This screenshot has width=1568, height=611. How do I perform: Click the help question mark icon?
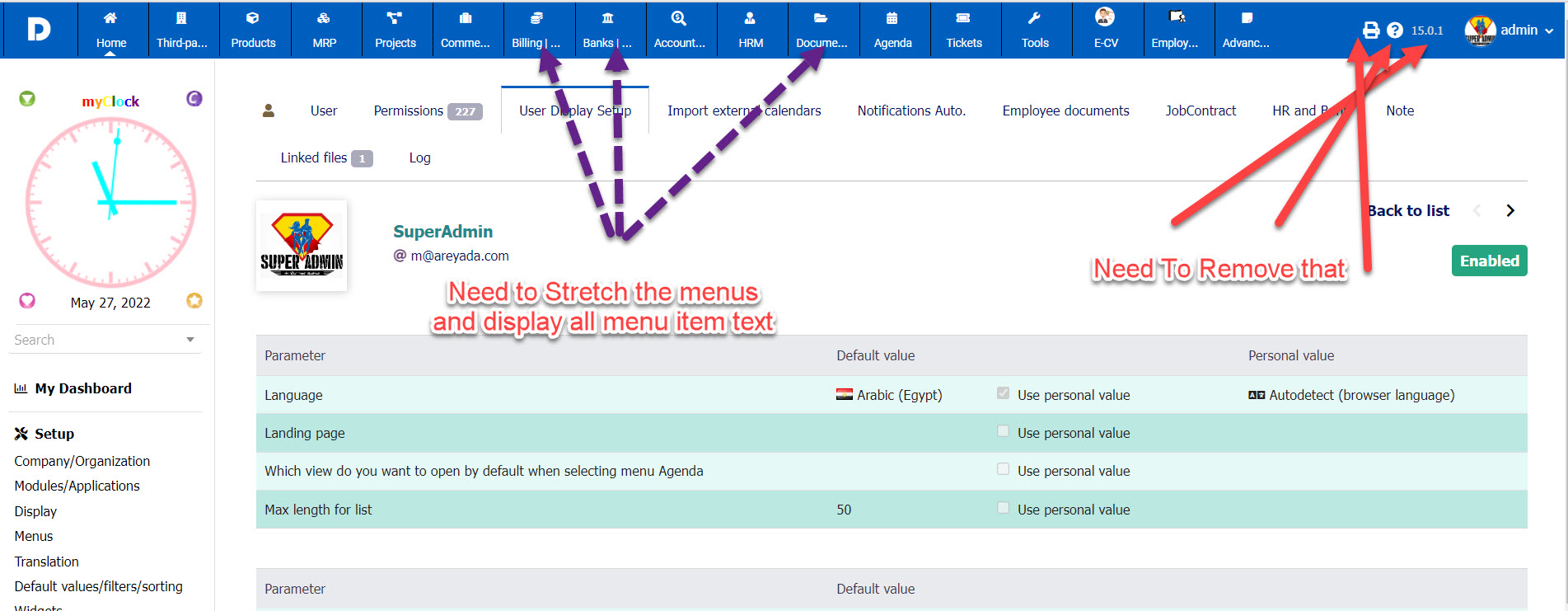tap(1394, 31)
